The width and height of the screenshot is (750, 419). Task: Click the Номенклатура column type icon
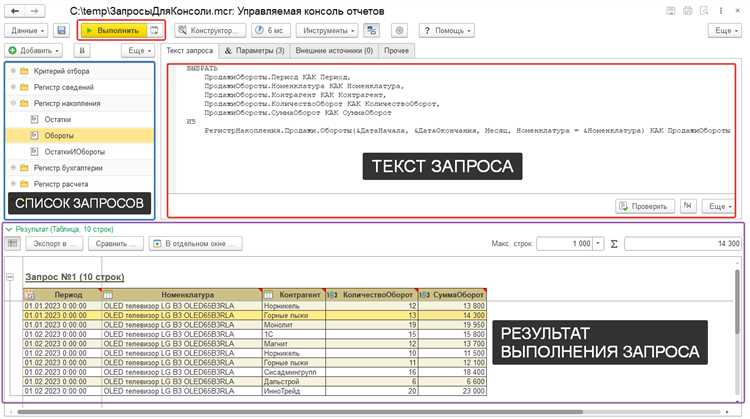coord(108,295)
